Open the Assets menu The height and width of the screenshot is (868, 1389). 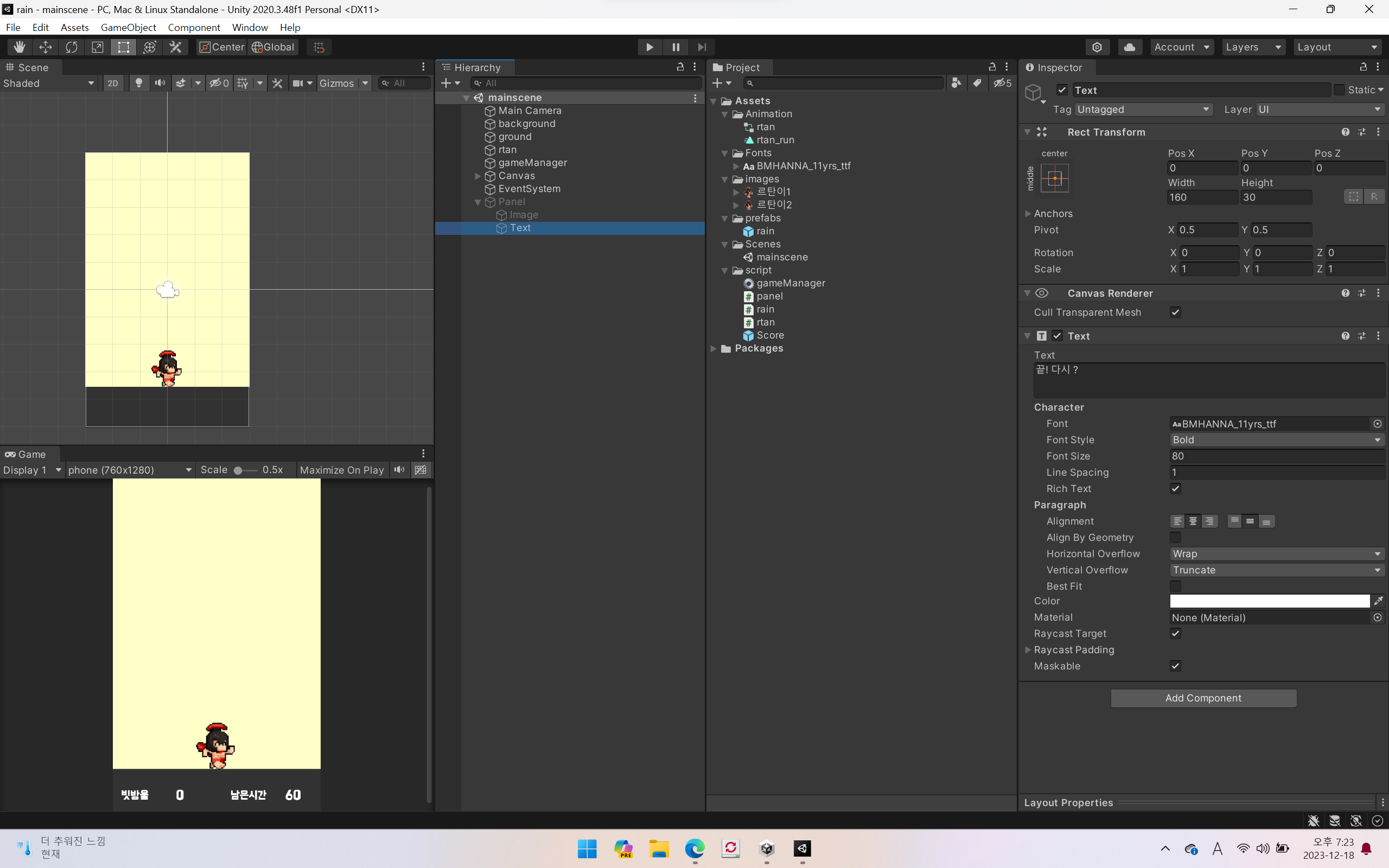click(x=75, y=27)
